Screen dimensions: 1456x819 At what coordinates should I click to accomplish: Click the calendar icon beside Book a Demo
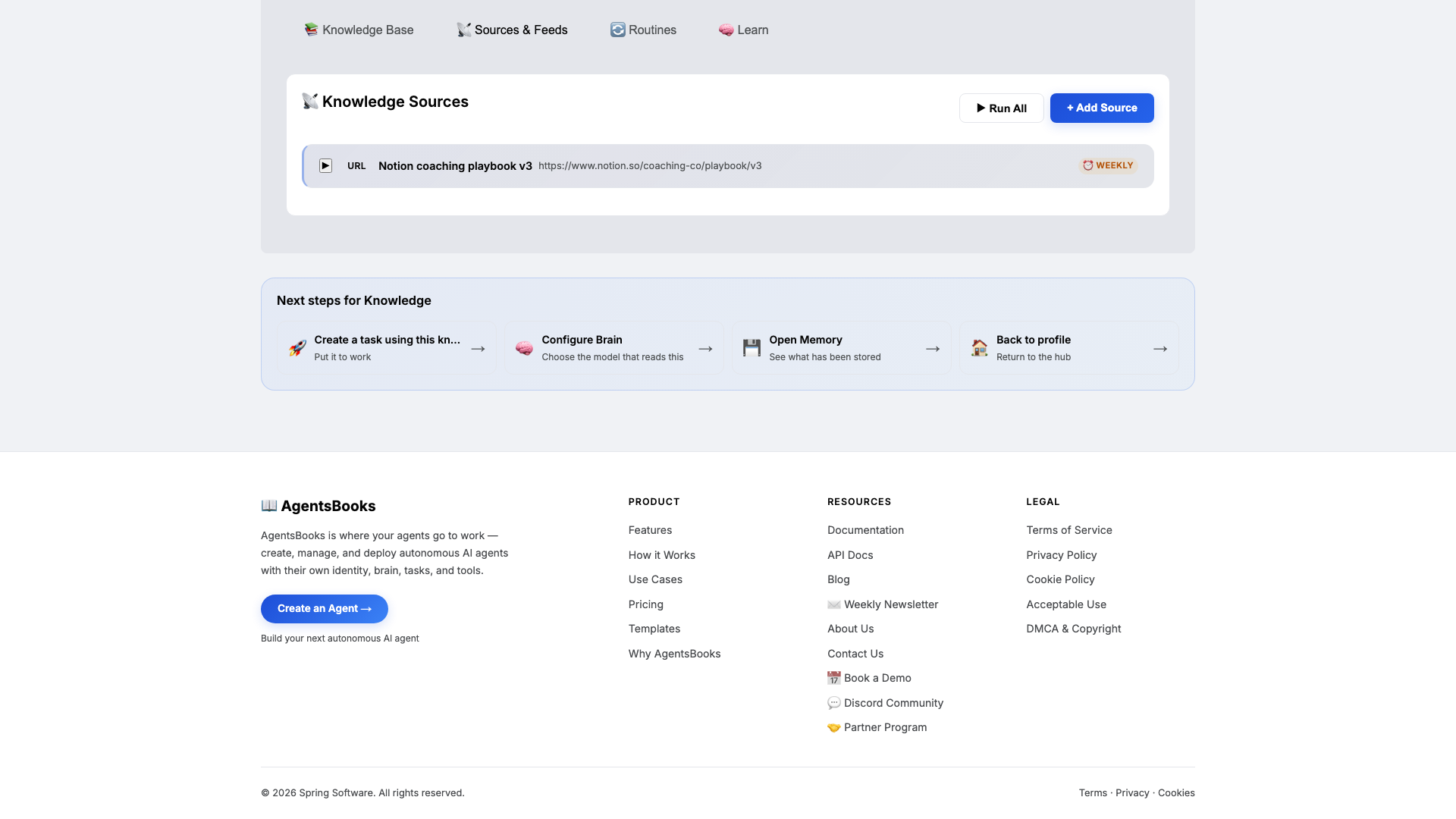(834, 678)
